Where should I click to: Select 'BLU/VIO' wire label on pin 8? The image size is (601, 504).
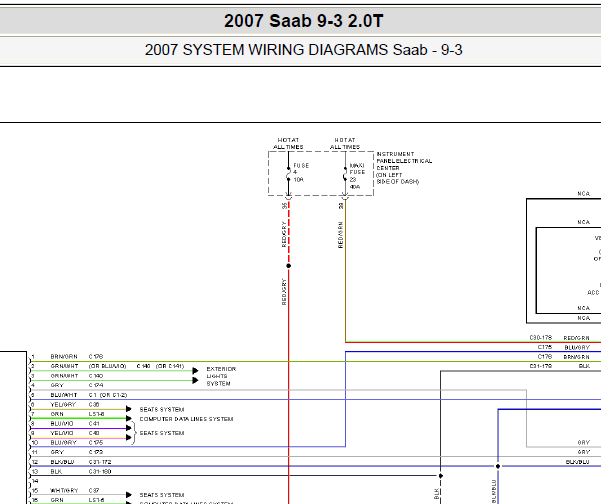(x=62, y=424)
